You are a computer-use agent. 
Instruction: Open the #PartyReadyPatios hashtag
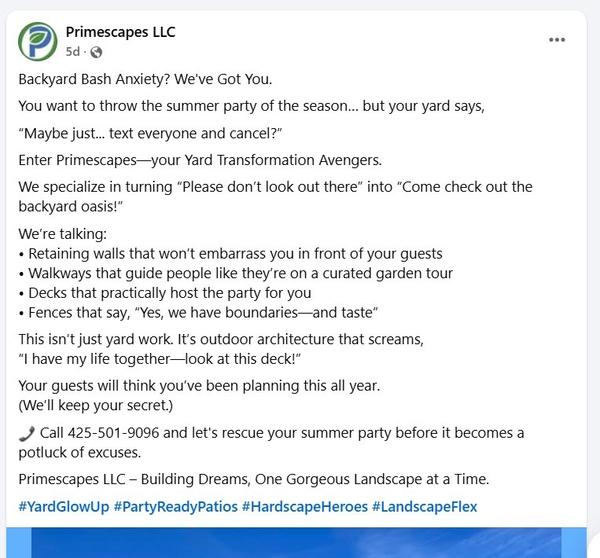(175, 507)
